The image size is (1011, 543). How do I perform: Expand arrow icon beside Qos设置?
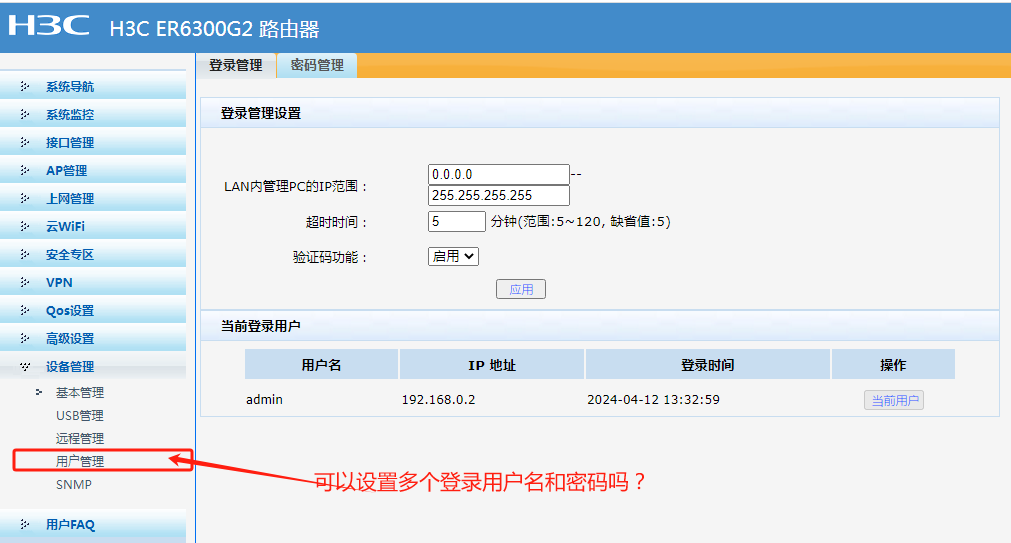coord(25,310)
